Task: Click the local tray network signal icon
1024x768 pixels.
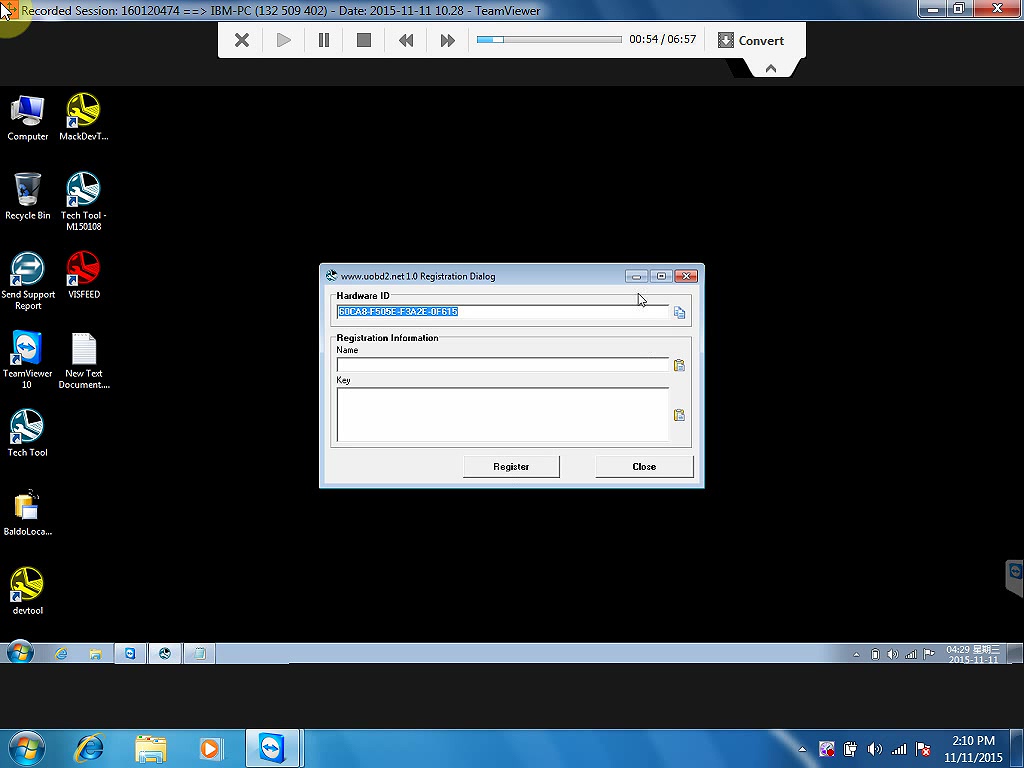Action: click(899, 749)
